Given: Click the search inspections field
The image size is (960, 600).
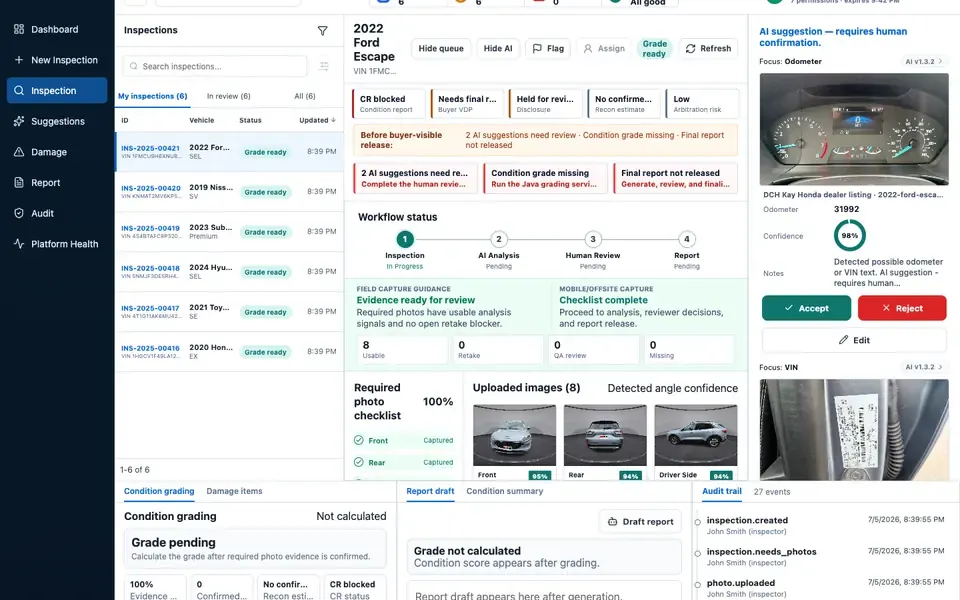Looking at the screenshot, I should (x=215, y=66).
